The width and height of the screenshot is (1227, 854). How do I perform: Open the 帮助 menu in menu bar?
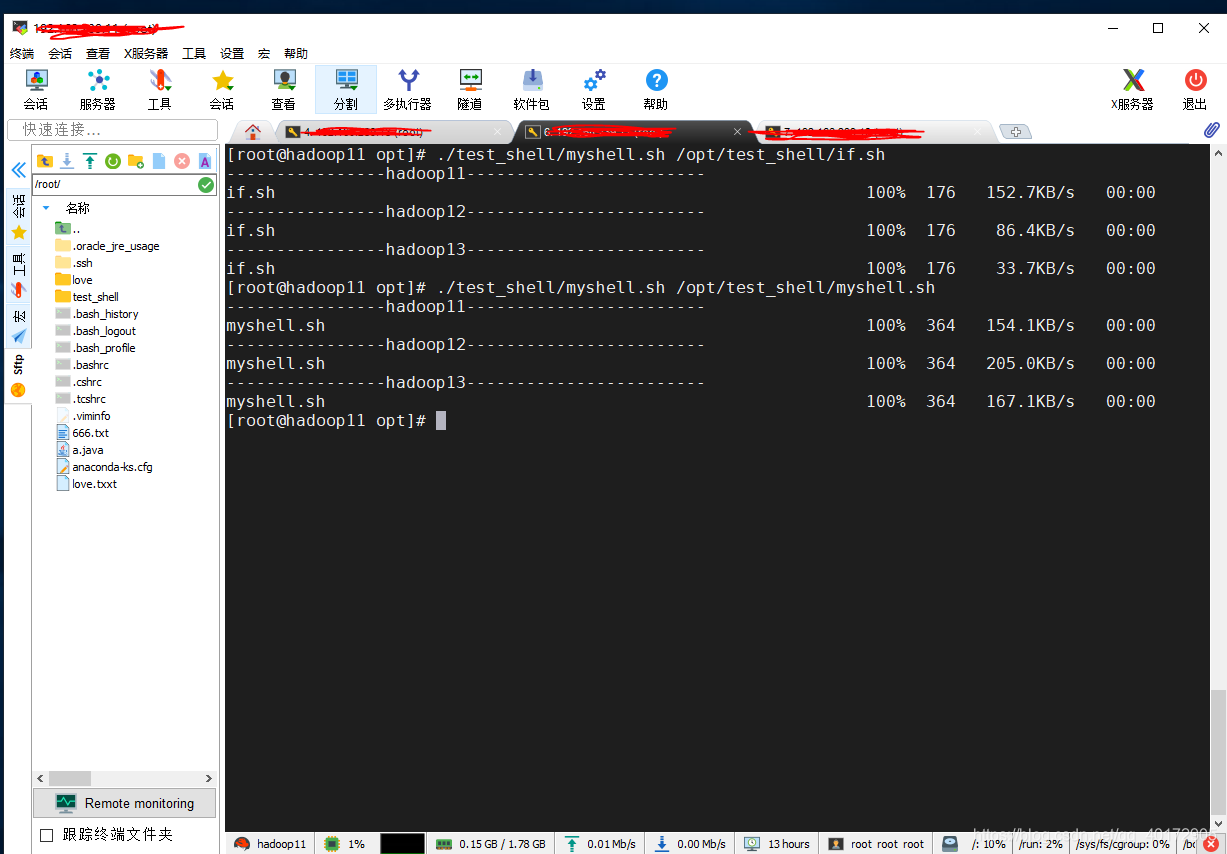pos(296,54)
